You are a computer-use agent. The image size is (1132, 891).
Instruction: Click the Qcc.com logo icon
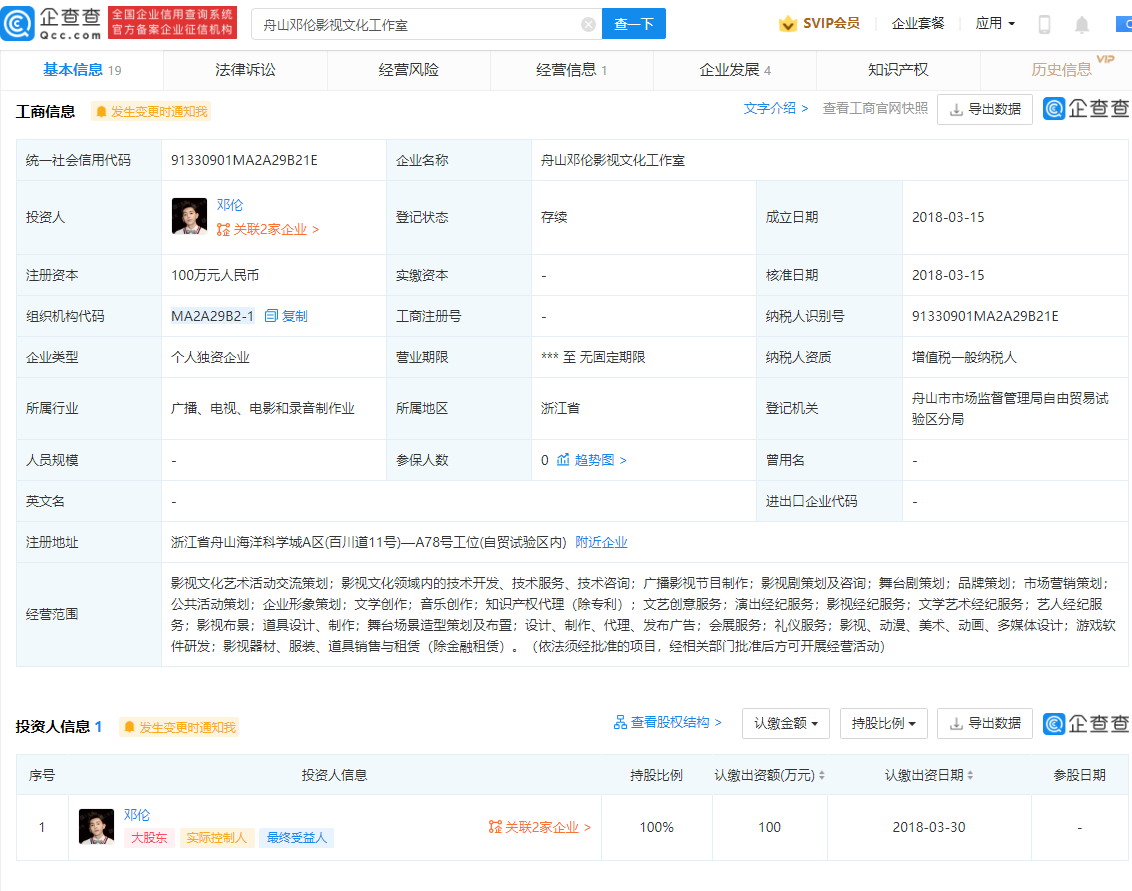point(17,24)
